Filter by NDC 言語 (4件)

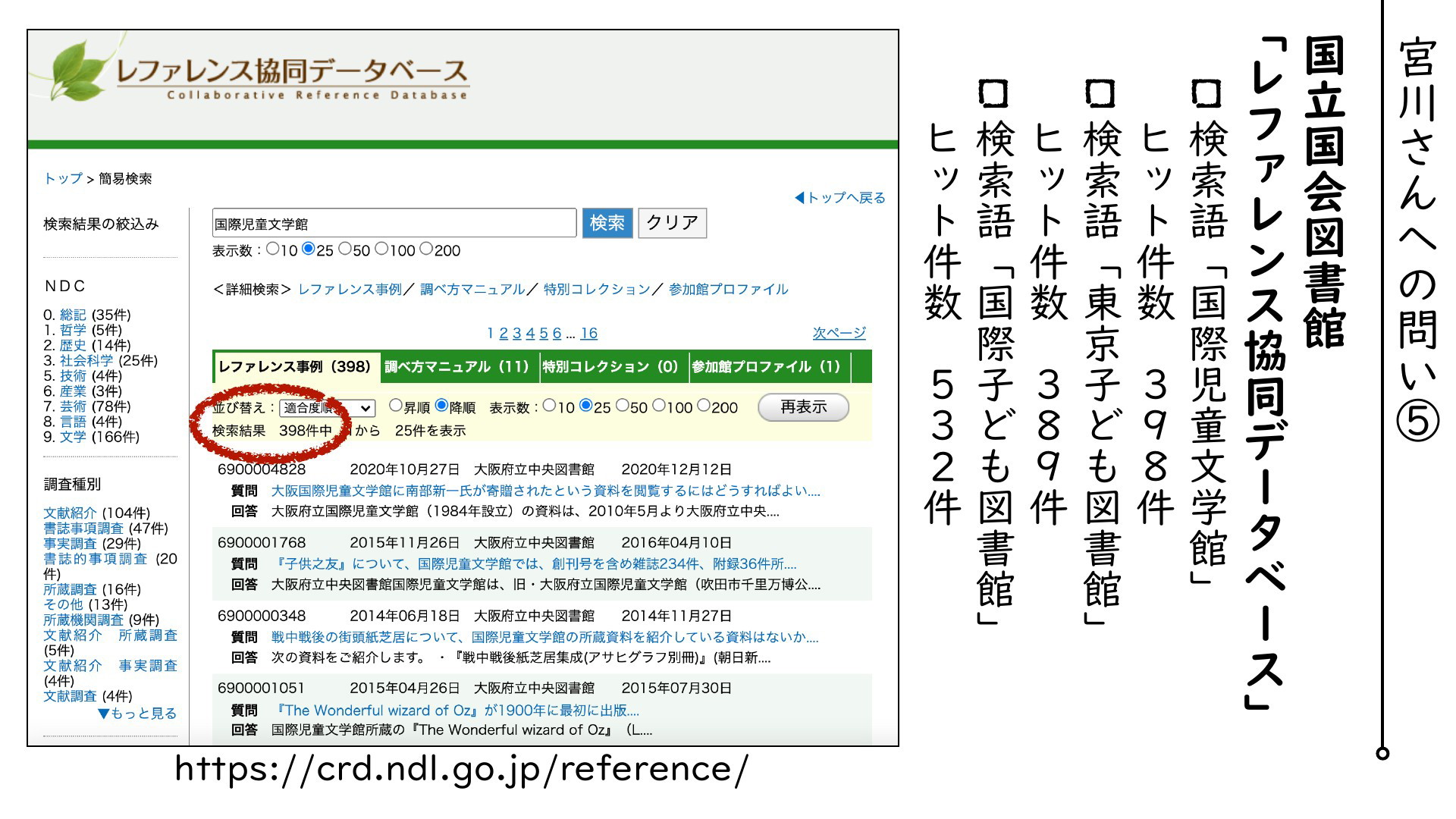click(x=73, y=422)
